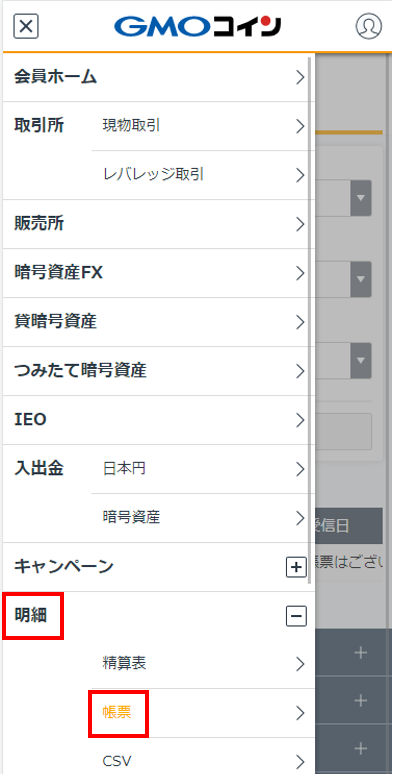Image resolution: width=393 pixels, height=774 pixels.
Task: Go to 暗号資産FX
Action: coord(158,273)
